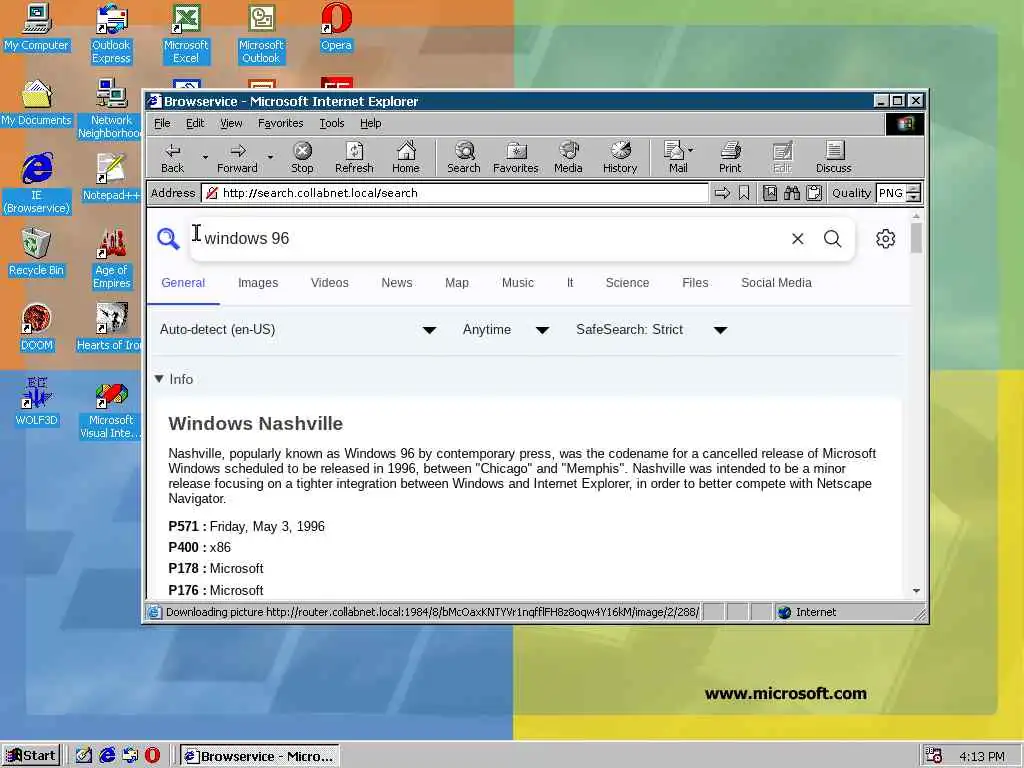Open the Auto-detect (en-US) language dropdown
This screenshot has height=768, width=1024.
[298, 330]
